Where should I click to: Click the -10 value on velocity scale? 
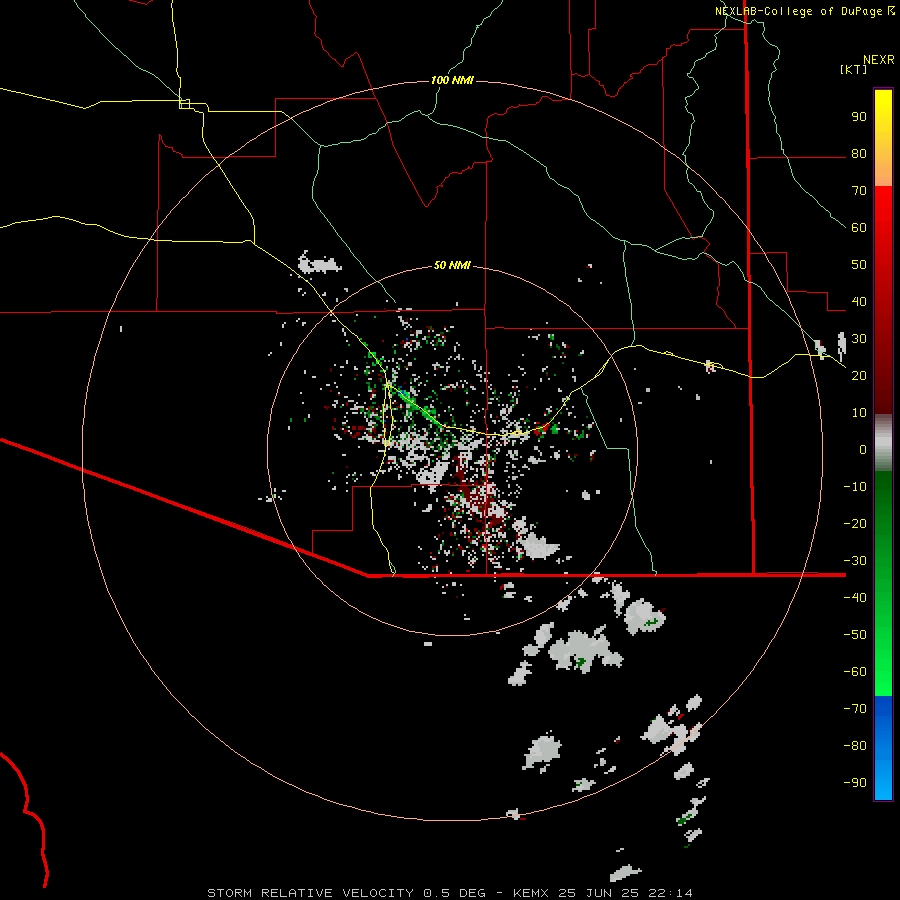(855, 487)
